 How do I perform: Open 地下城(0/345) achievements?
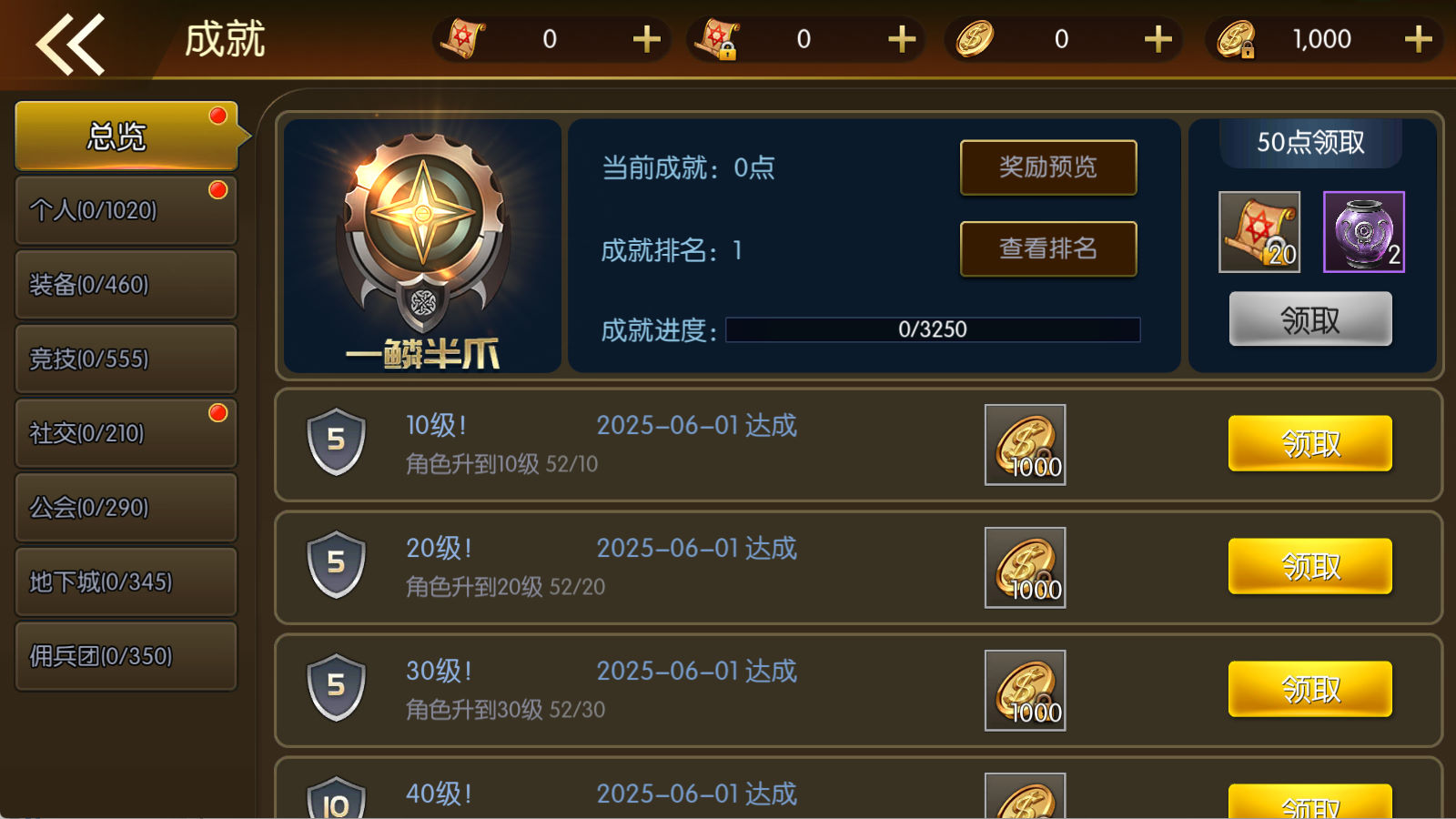(x=126, y=581)
